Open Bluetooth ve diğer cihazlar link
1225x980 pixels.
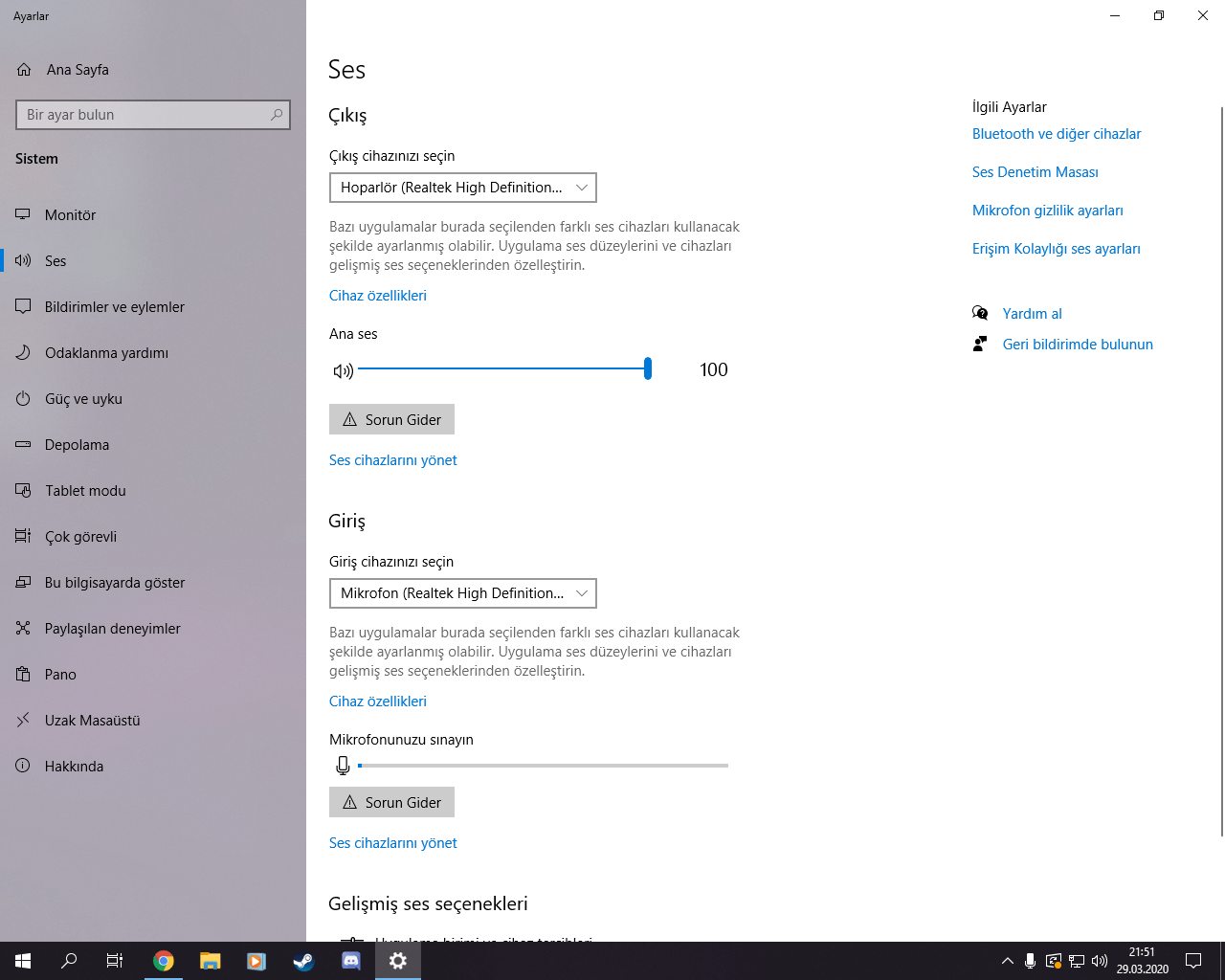[x=1057, y=134]
